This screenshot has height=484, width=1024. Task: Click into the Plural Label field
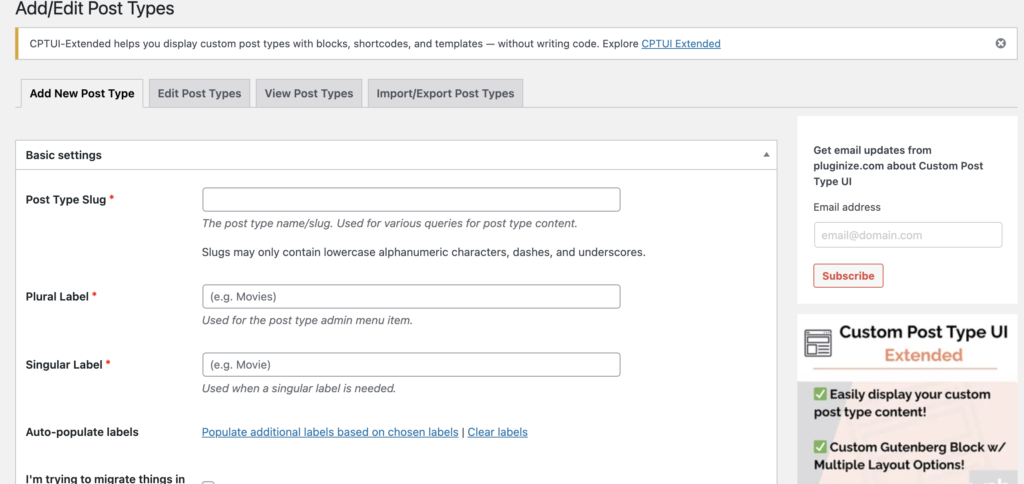411,297
